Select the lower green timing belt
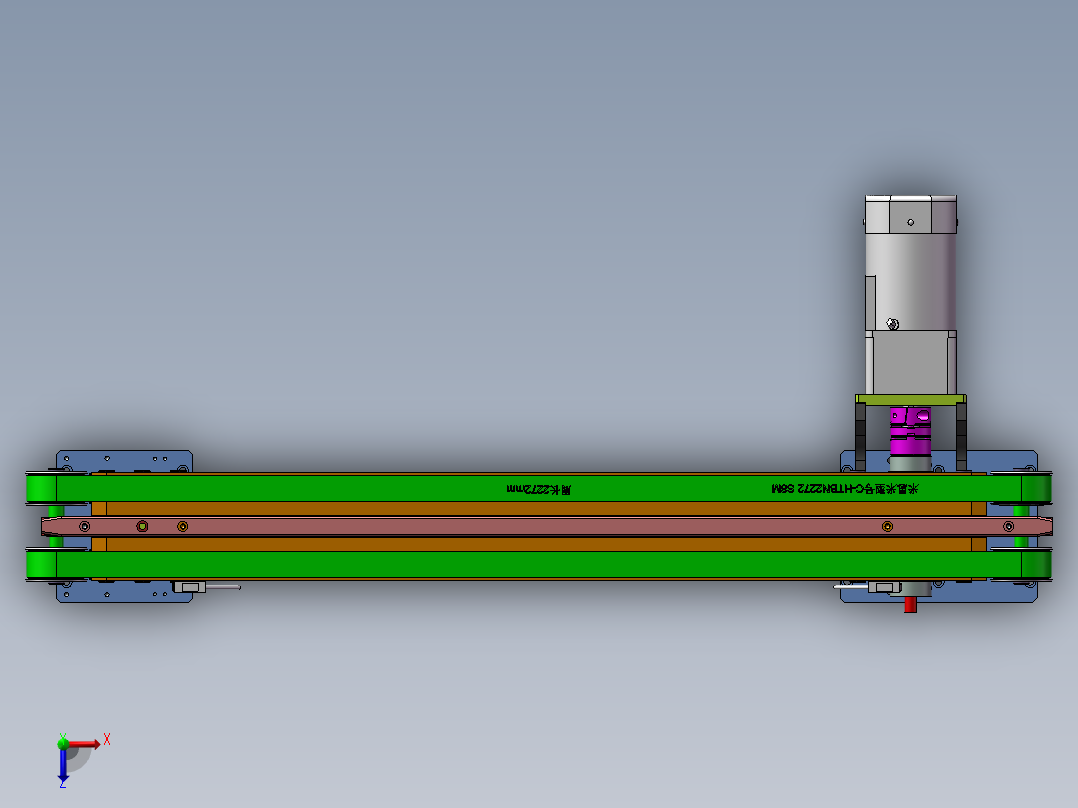The image size is (1078, 808). pyautogui.click(x=538, y=565)
